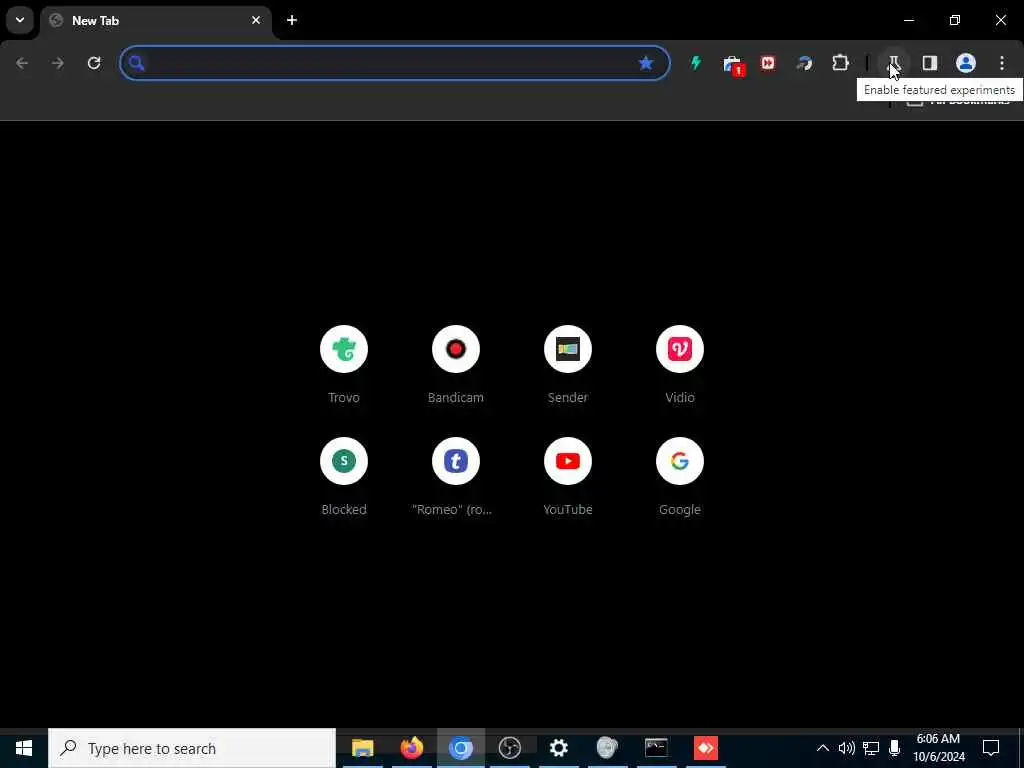This screenshot has width=1024, height=768.
Task: Open the red AnyDesk taskbar icon
Action: click(705, 748)
